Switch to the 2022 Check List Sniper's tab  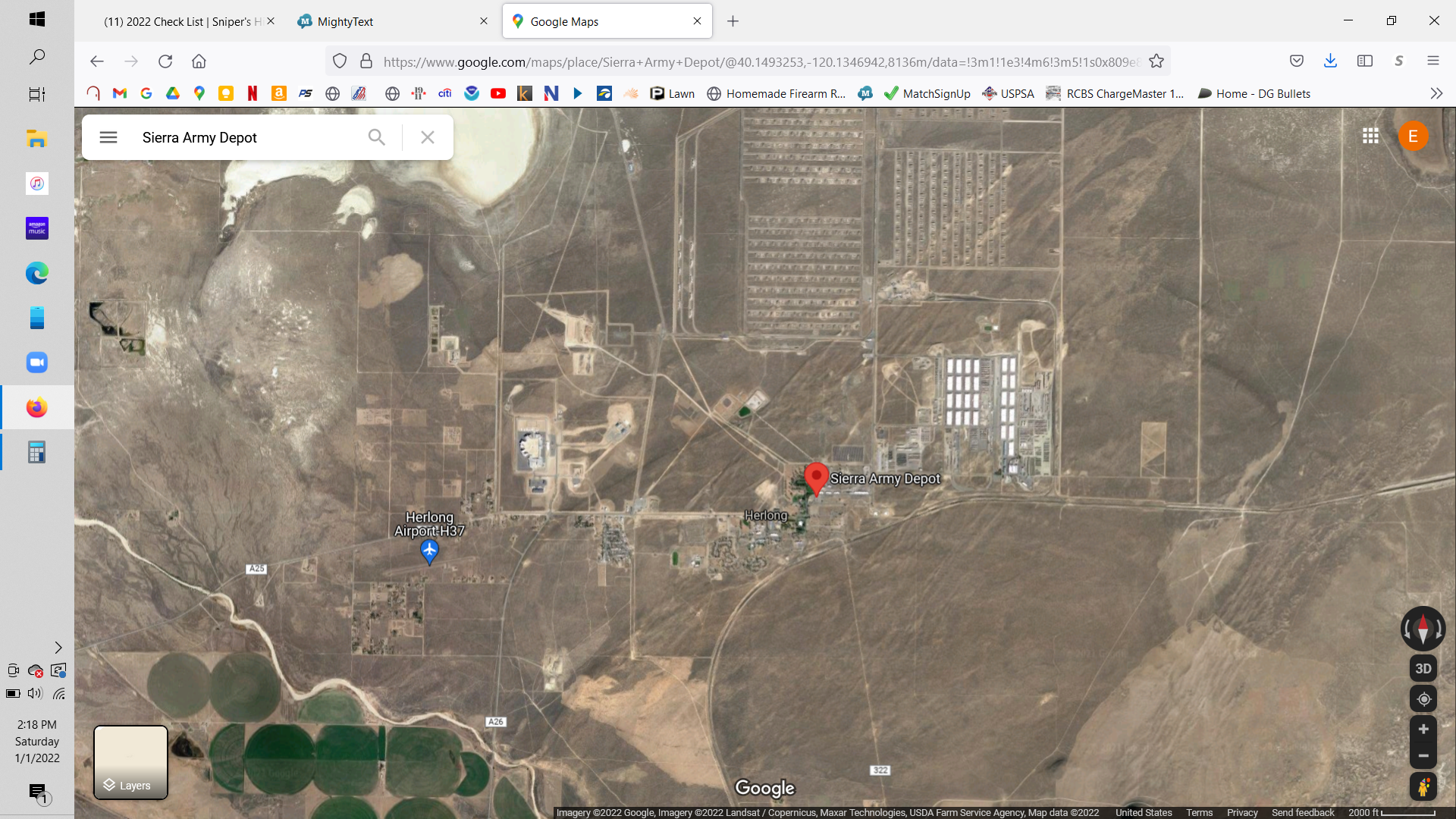(182, 21)
